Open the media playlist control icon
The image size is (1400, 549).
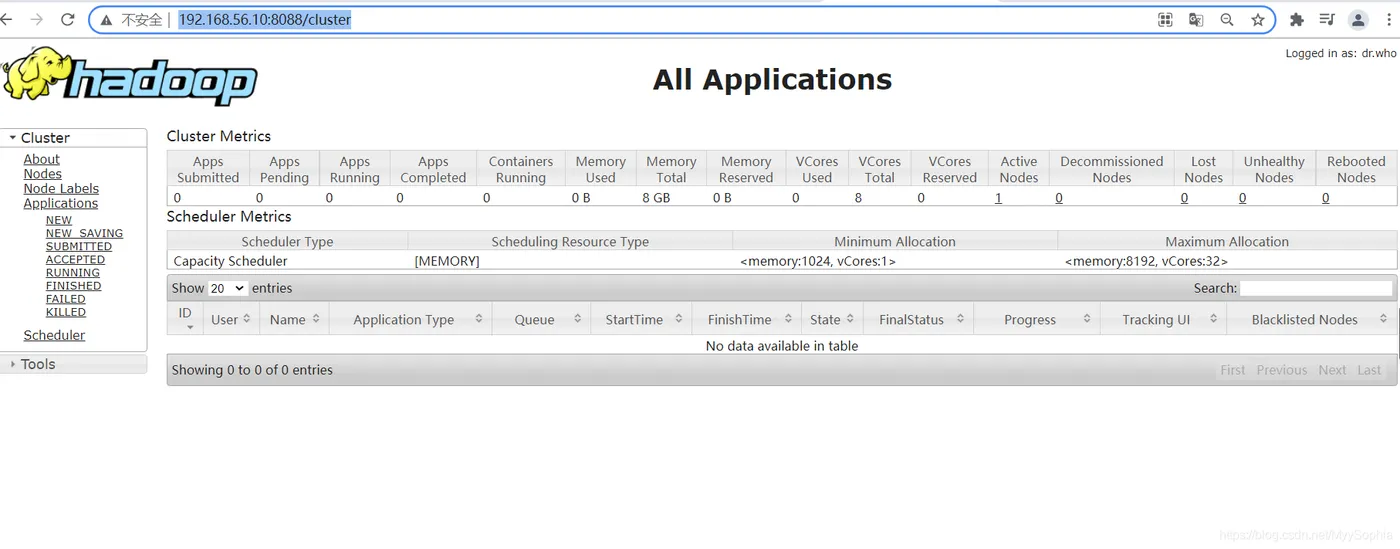[x=1327, y=19]
